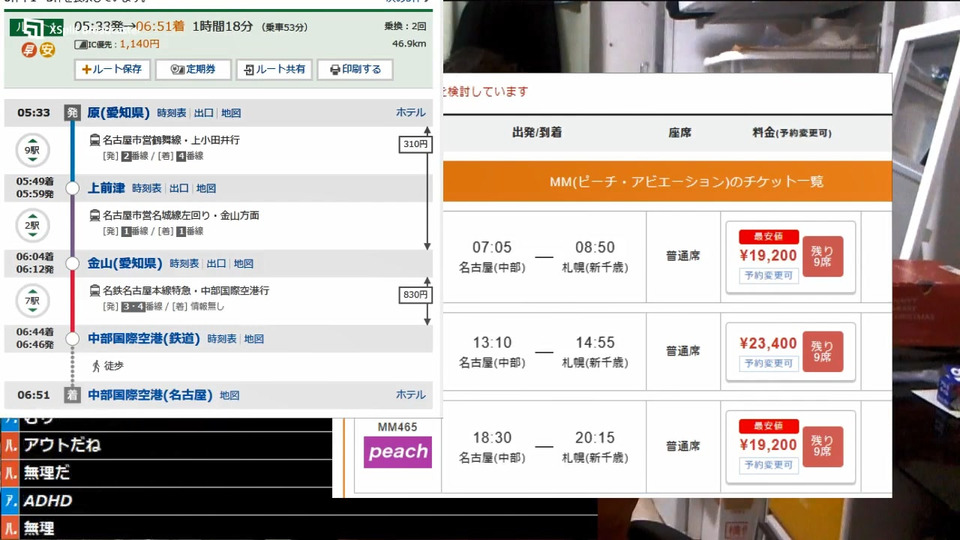Click the 安 cheapest-route badge
The height and width of the screenshot is (540, 960).
click(x=47, y=50)
